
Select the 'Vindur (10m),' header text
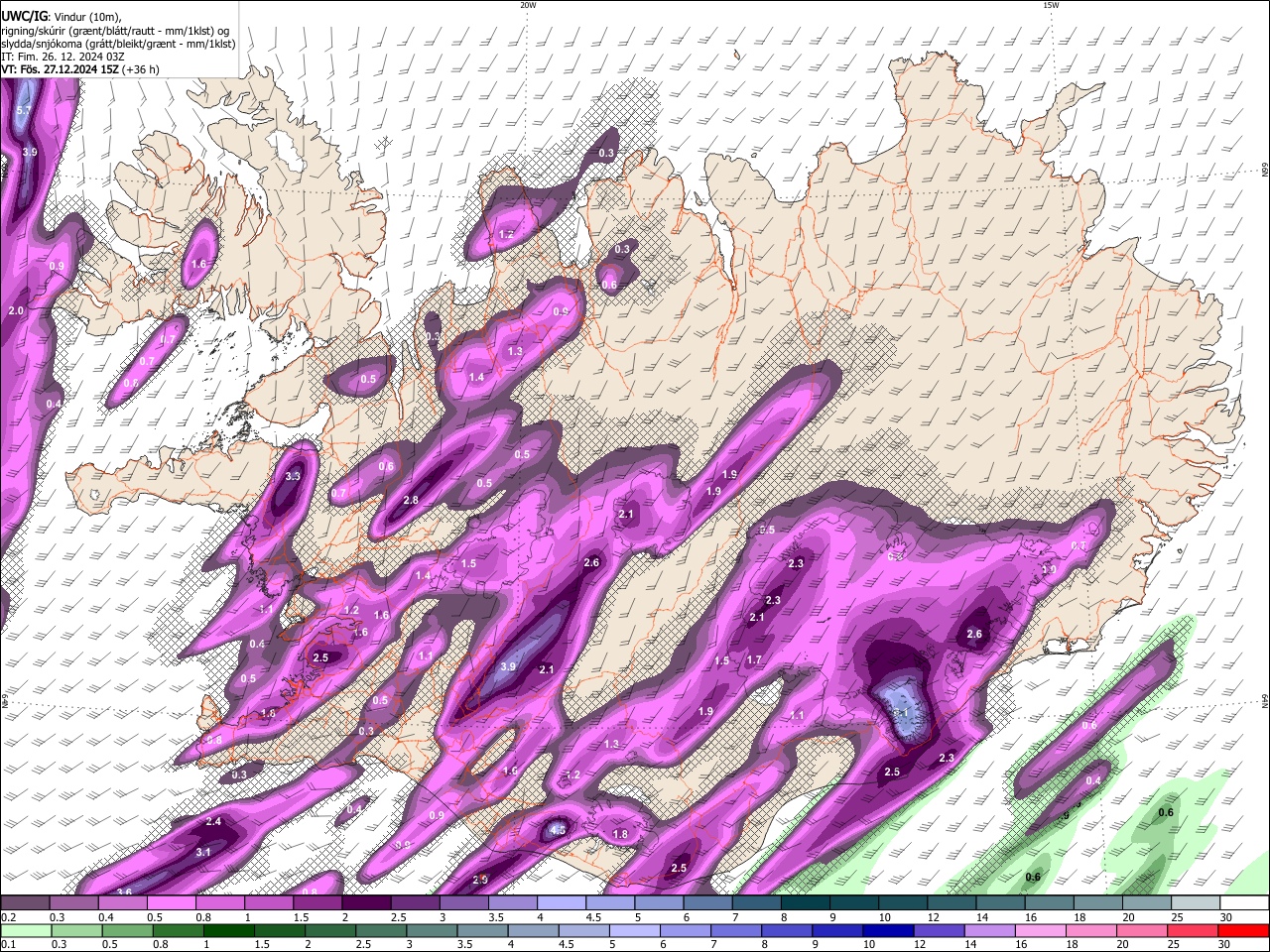(x=86, y=16)
